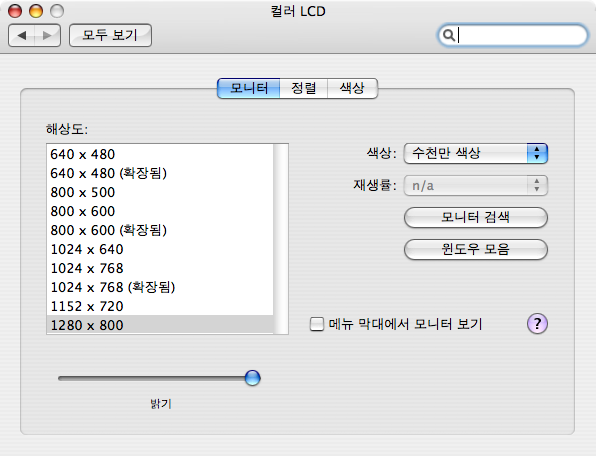Open help with the purple question mark
The width and height of the screenshot is (596, 456).
pyautogui.click(x=537, y=324)
